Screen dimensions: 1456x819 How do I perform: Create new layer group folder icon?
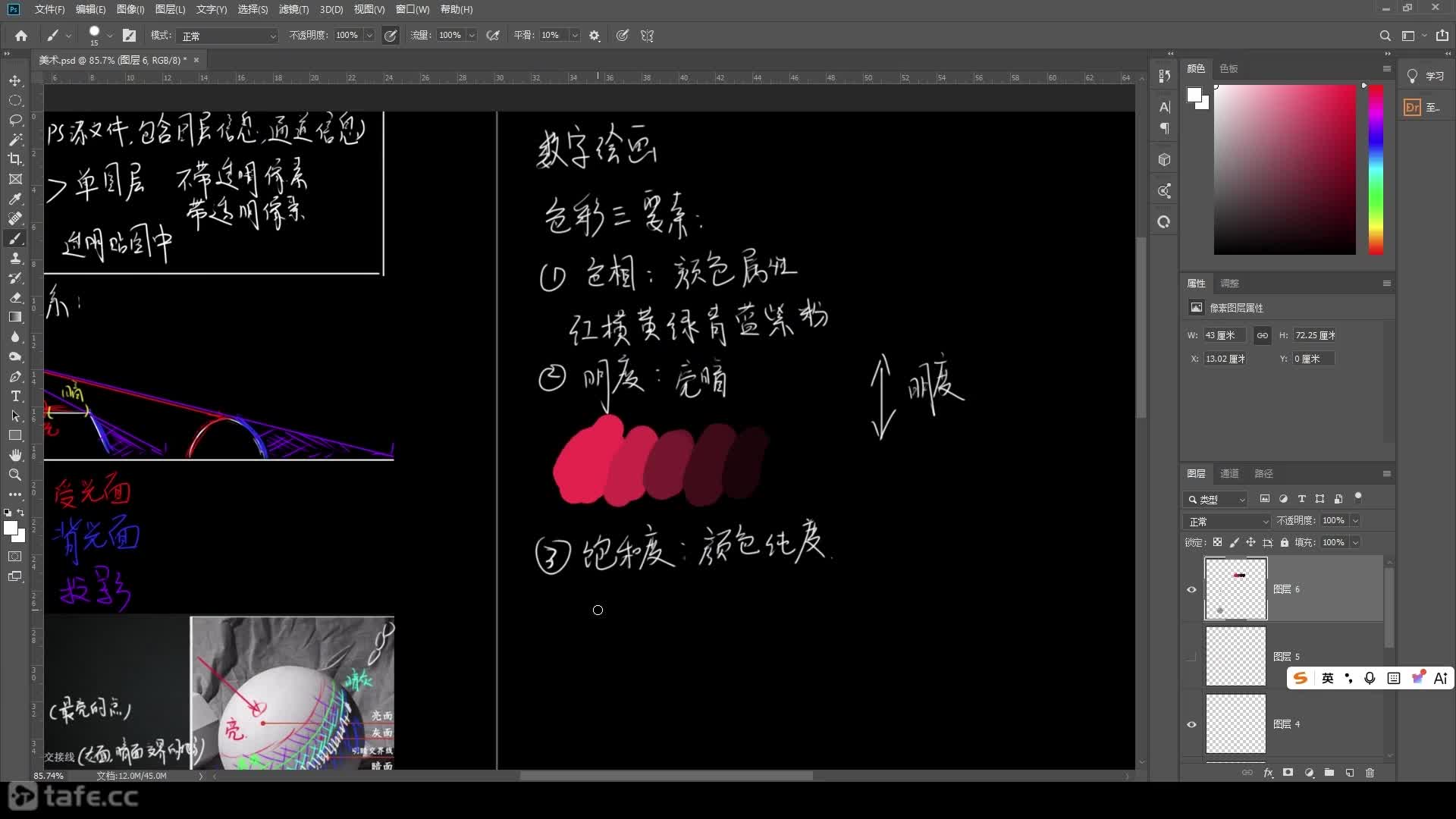[1329, 773]
